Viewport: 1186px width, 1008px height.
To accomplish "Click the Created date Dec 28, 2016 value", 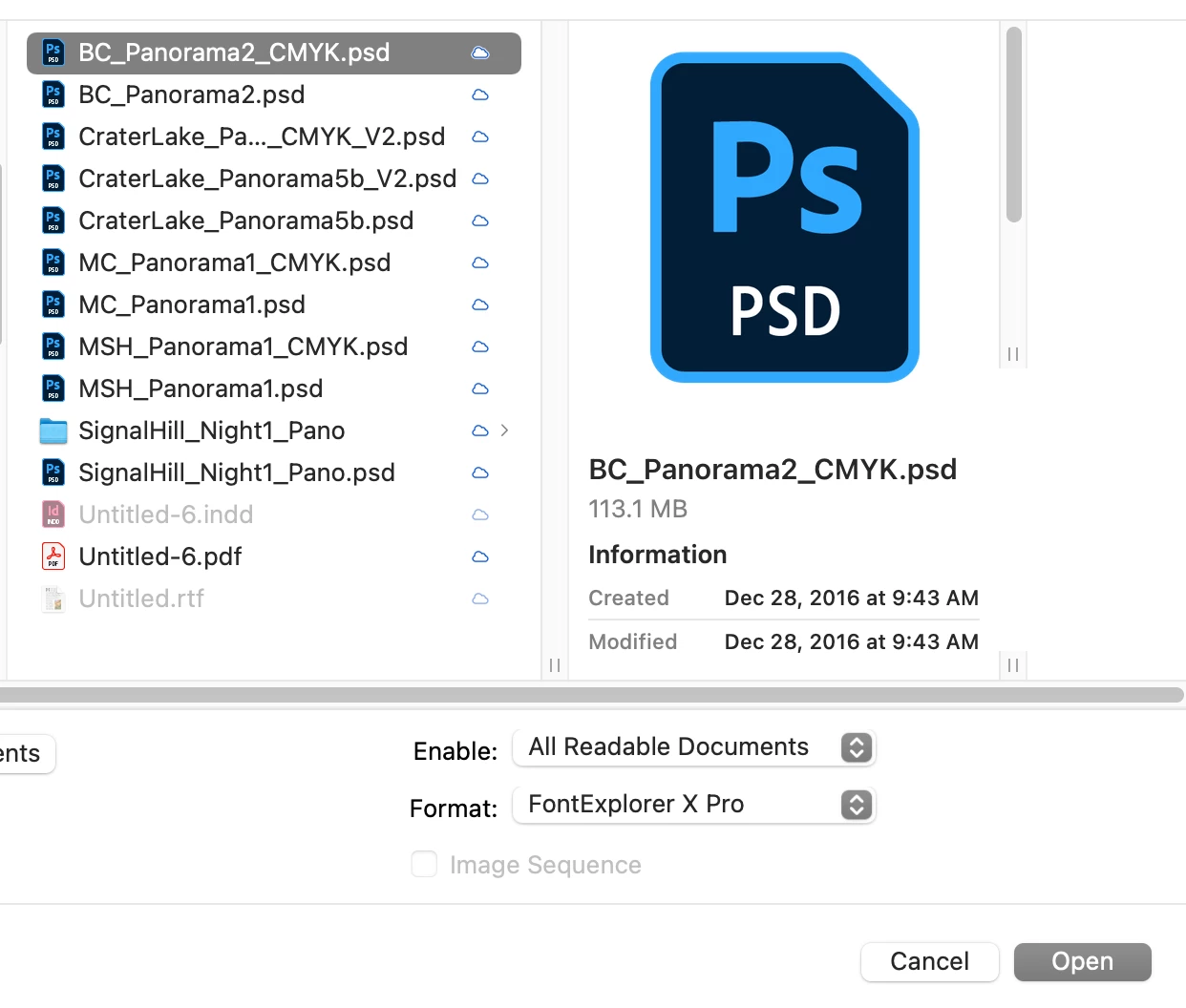I will pos(852,598).
